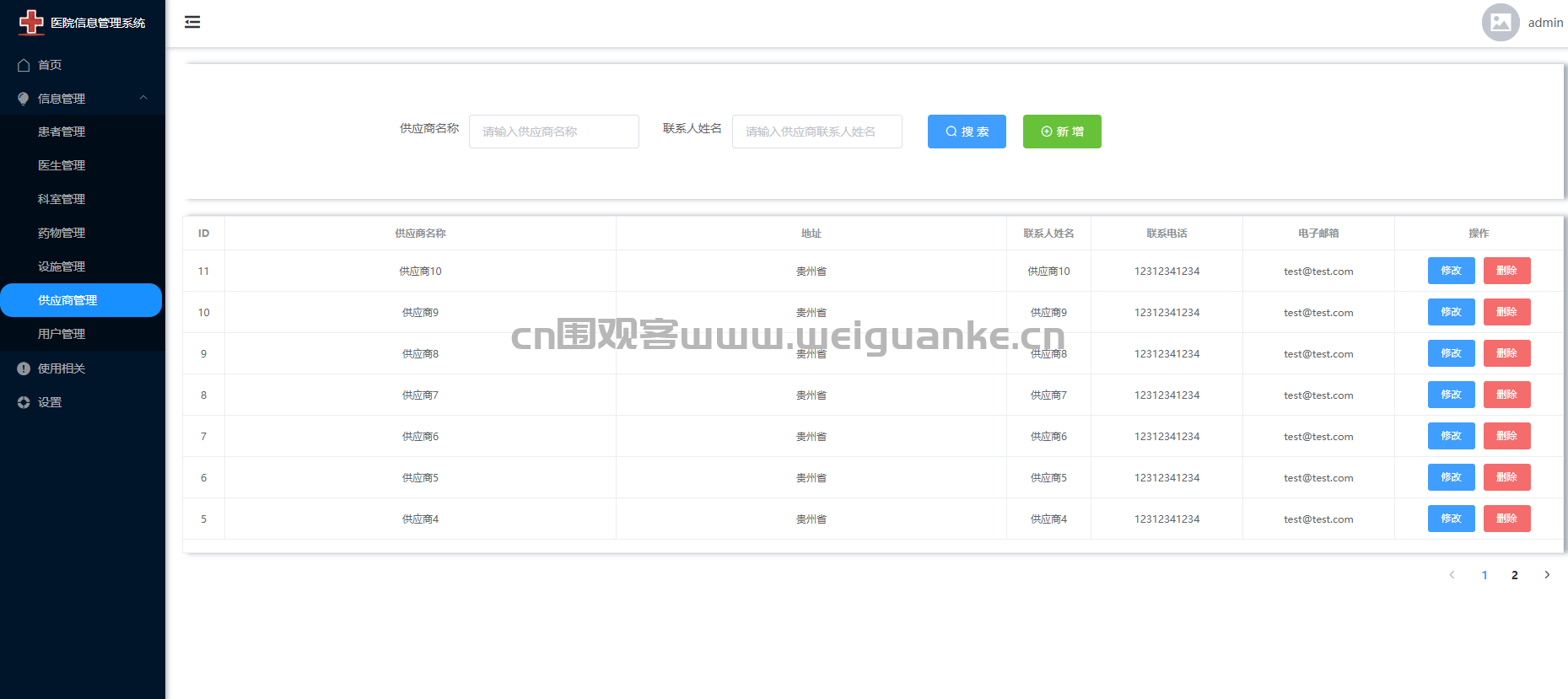Image resolution: width=1568 pixels, height=699 pixels.
Task: Click the home icon in sidebar
Action: [x=24, y=65]
